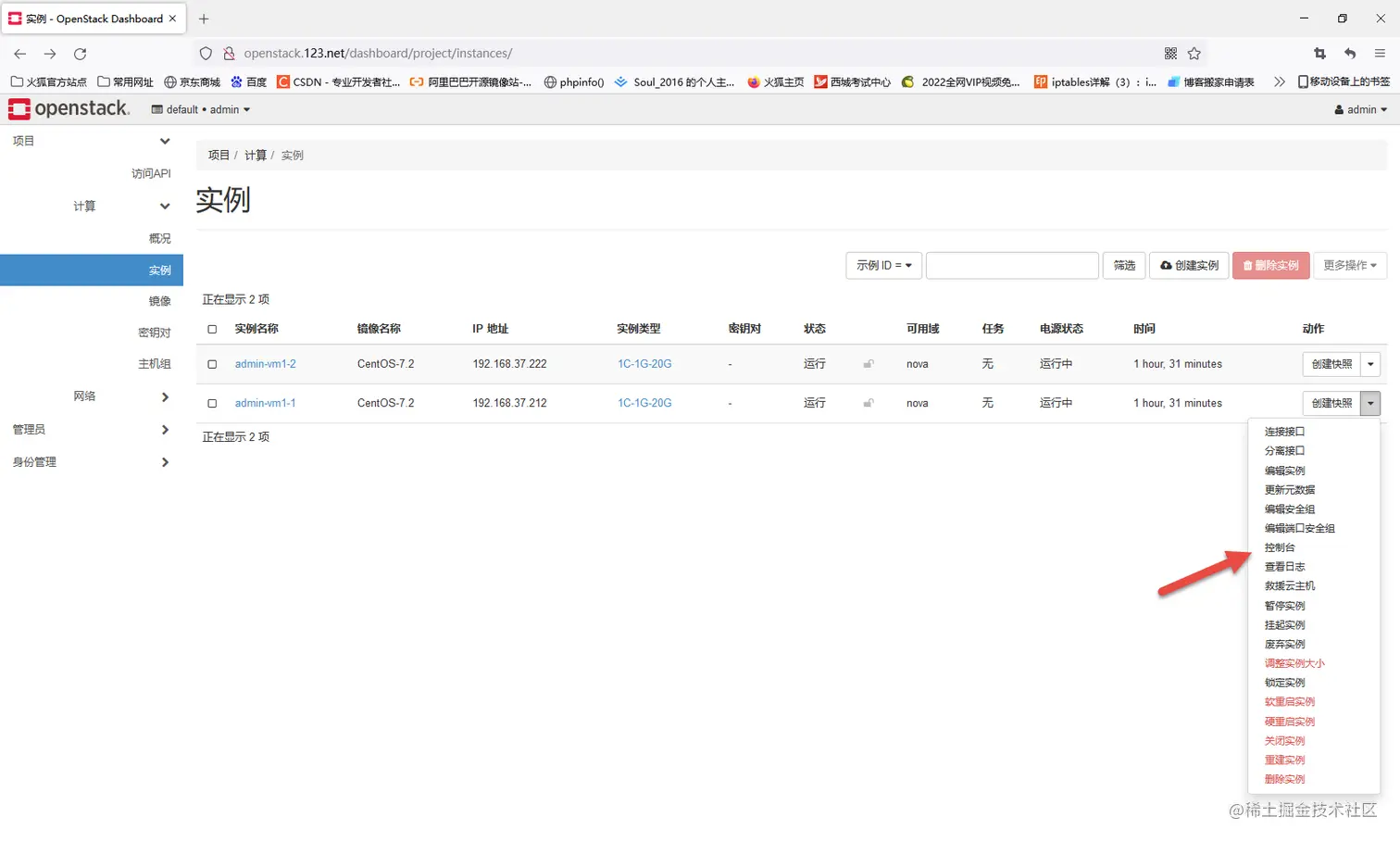
Task: Toggle the select-all instances checkbox
Action: [x=212, y=329]
